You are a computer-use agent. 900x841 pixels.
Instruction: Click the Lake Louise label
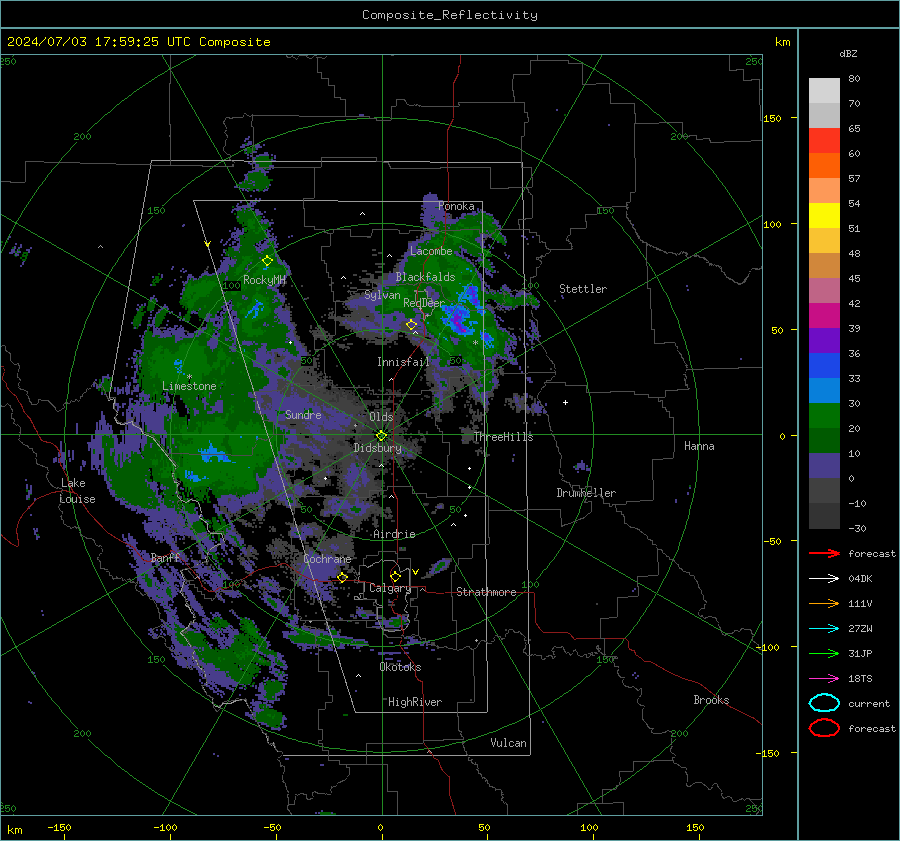click(77, 491)
